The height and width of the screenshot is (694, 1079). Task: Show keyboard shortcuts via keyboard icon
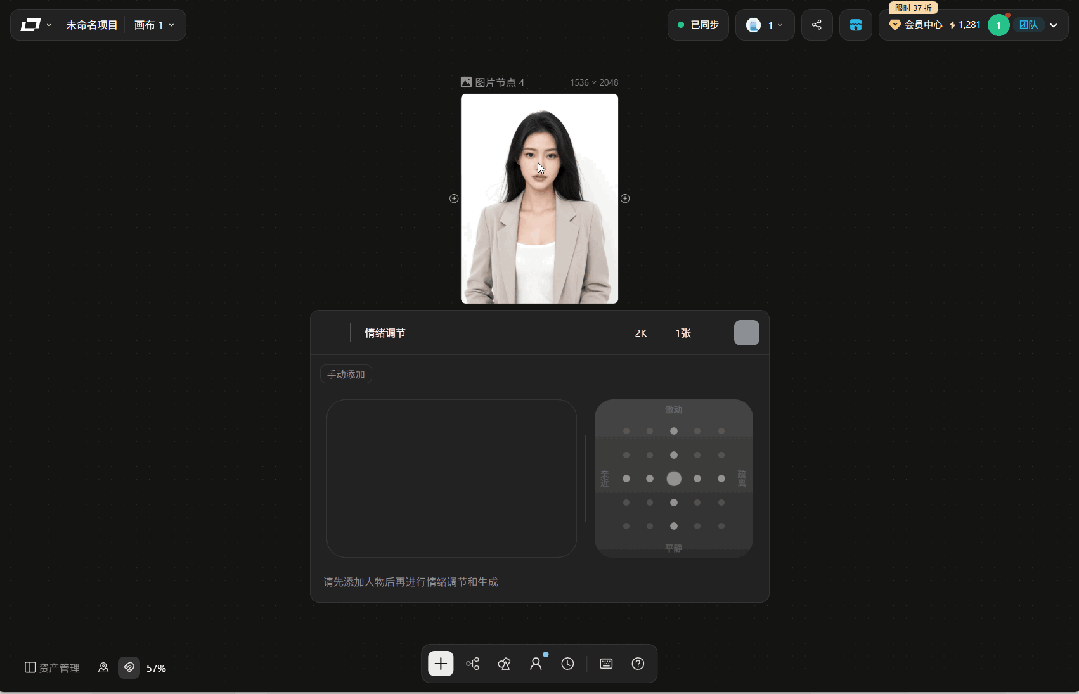coord(606,664)
